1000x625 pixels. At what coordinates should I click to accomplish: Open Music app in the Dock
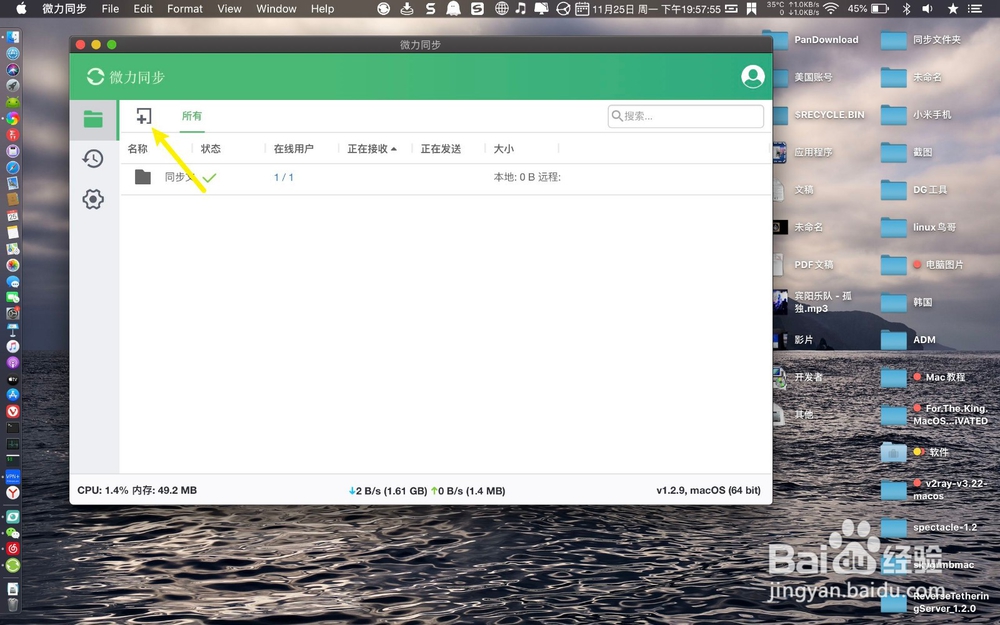[x=13, y=346]
